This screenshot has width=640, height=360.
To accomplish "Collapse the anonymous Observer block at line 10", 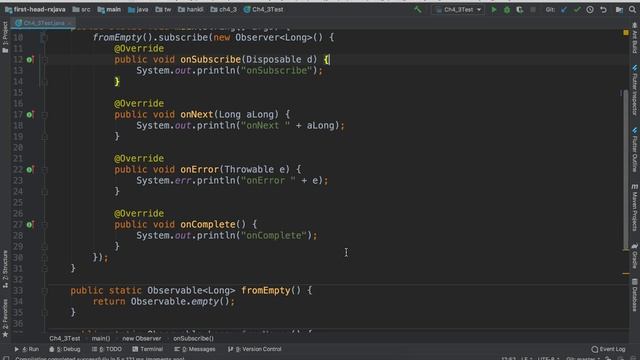I will pyautogui.click(x=44, y=38).
